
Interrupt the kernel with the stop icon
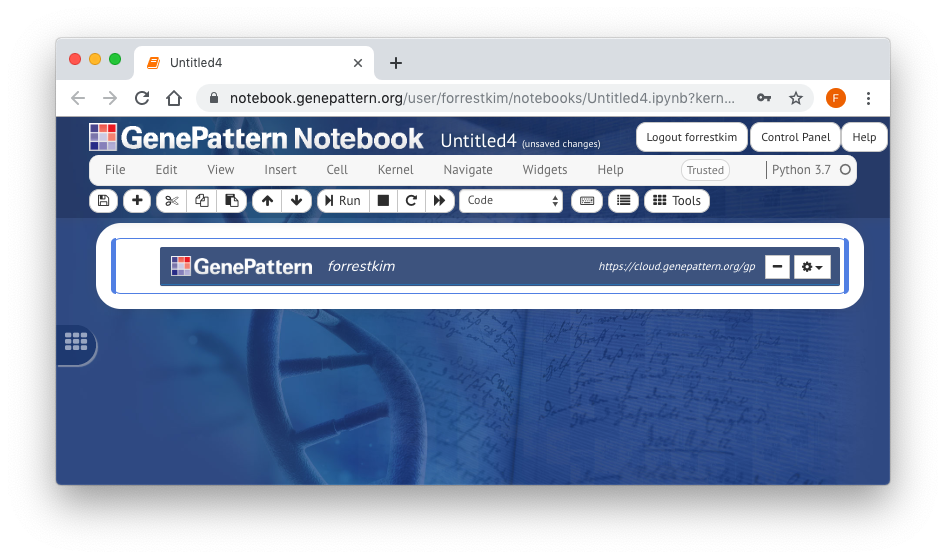pyautogui.click(x=383, y=201)
